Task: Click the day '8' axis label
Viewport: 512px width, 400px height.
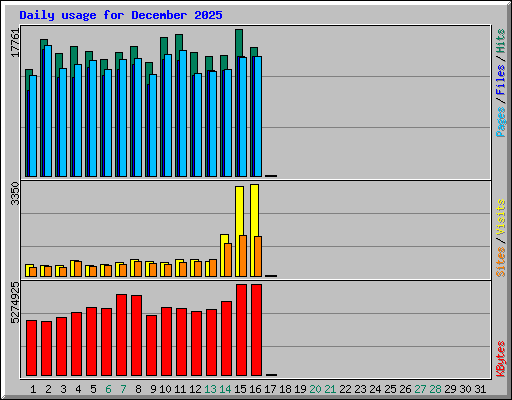Action: (138, 389)
